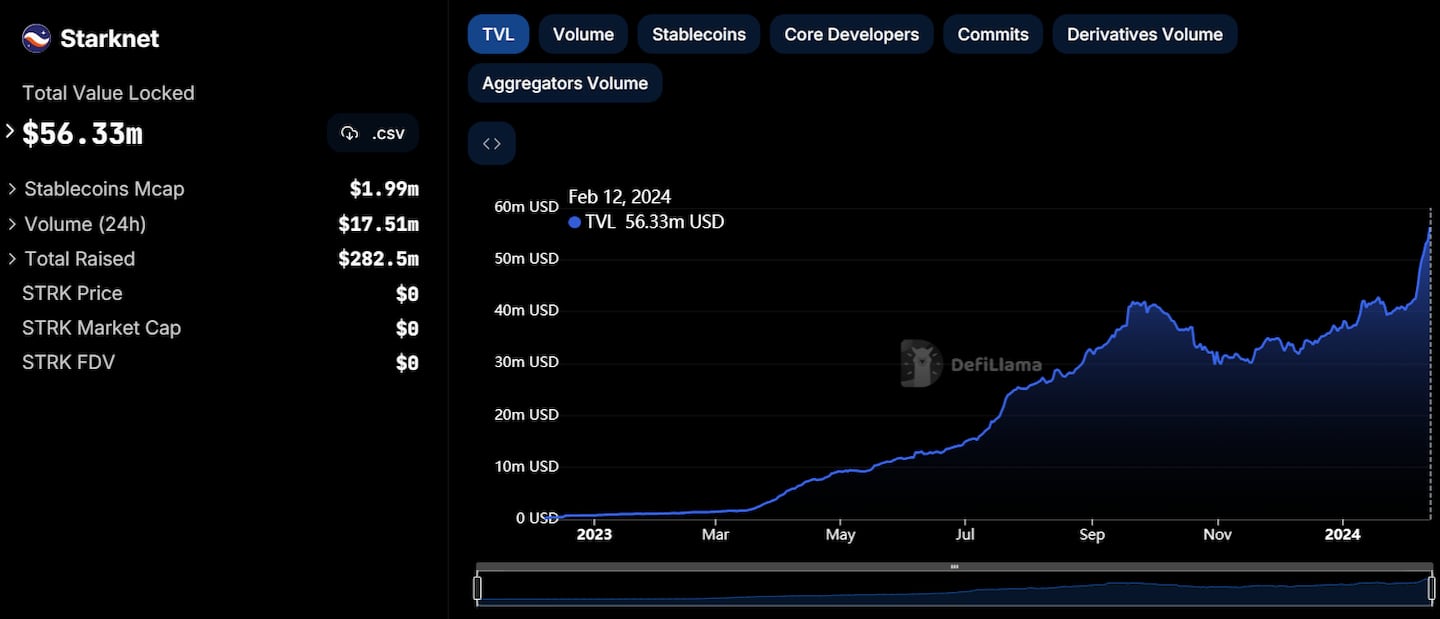Screen dimensions: 1440x619
Task: Click the 10m USD axis label
Action: [527, 466]
